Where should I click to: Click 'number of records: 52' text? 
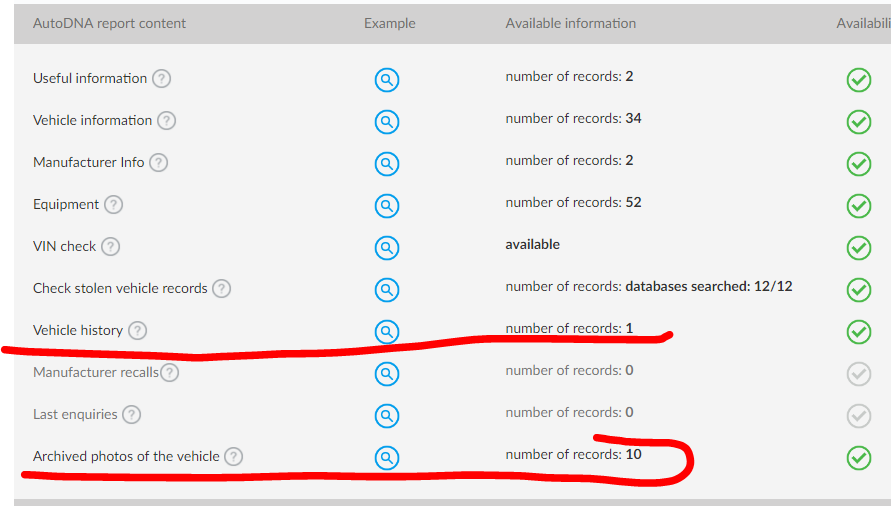pyautogui.click(x=573, y=202)
